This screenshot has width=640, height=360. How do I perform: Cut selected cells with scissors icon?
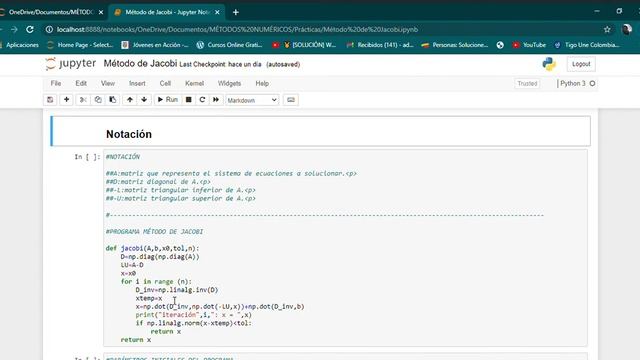click(83, 100)
